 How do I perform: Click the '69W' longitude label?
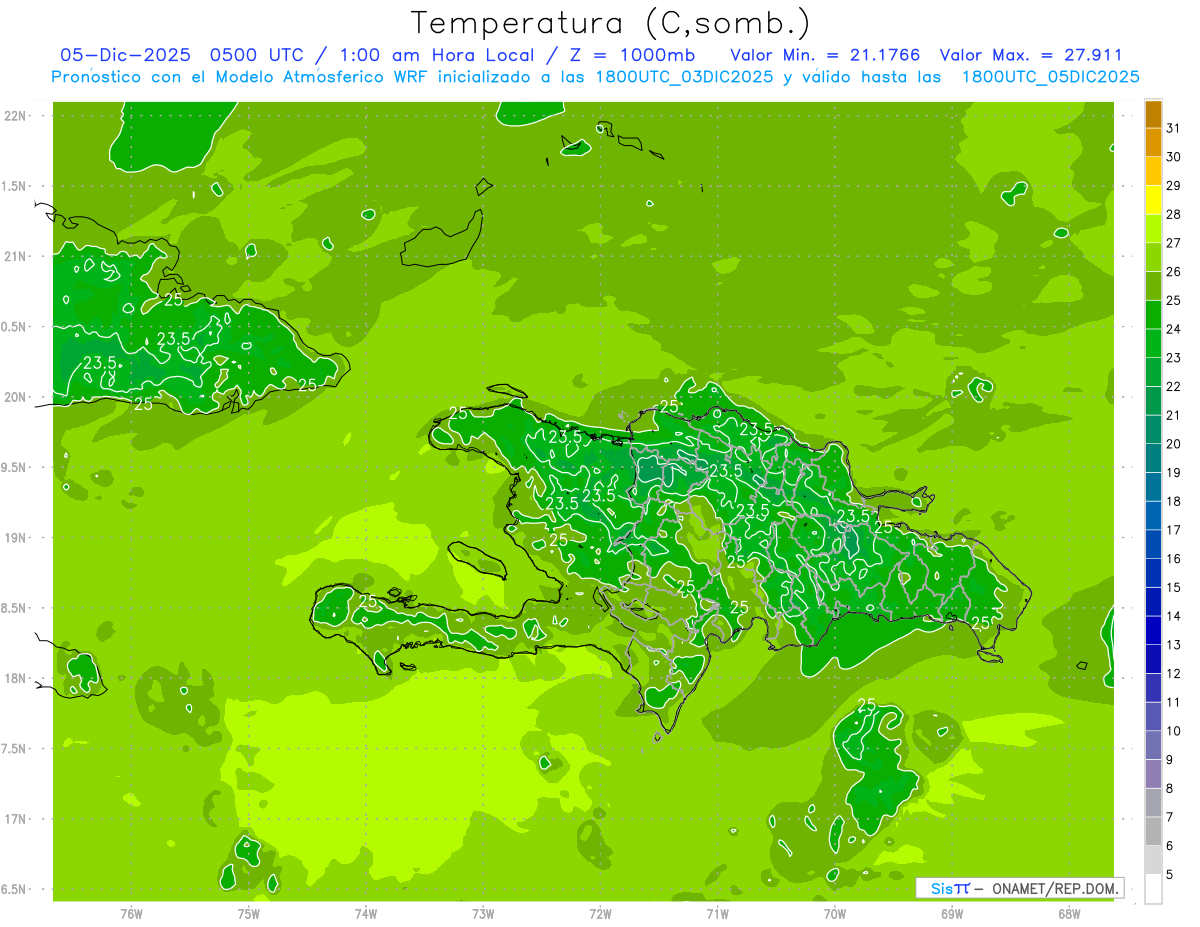pos(952,913)
